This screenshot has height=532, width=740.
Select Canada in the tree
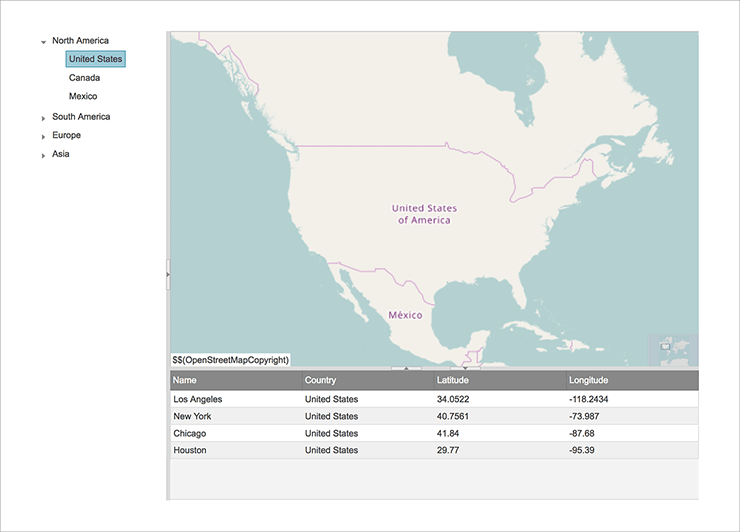[84, 77]
